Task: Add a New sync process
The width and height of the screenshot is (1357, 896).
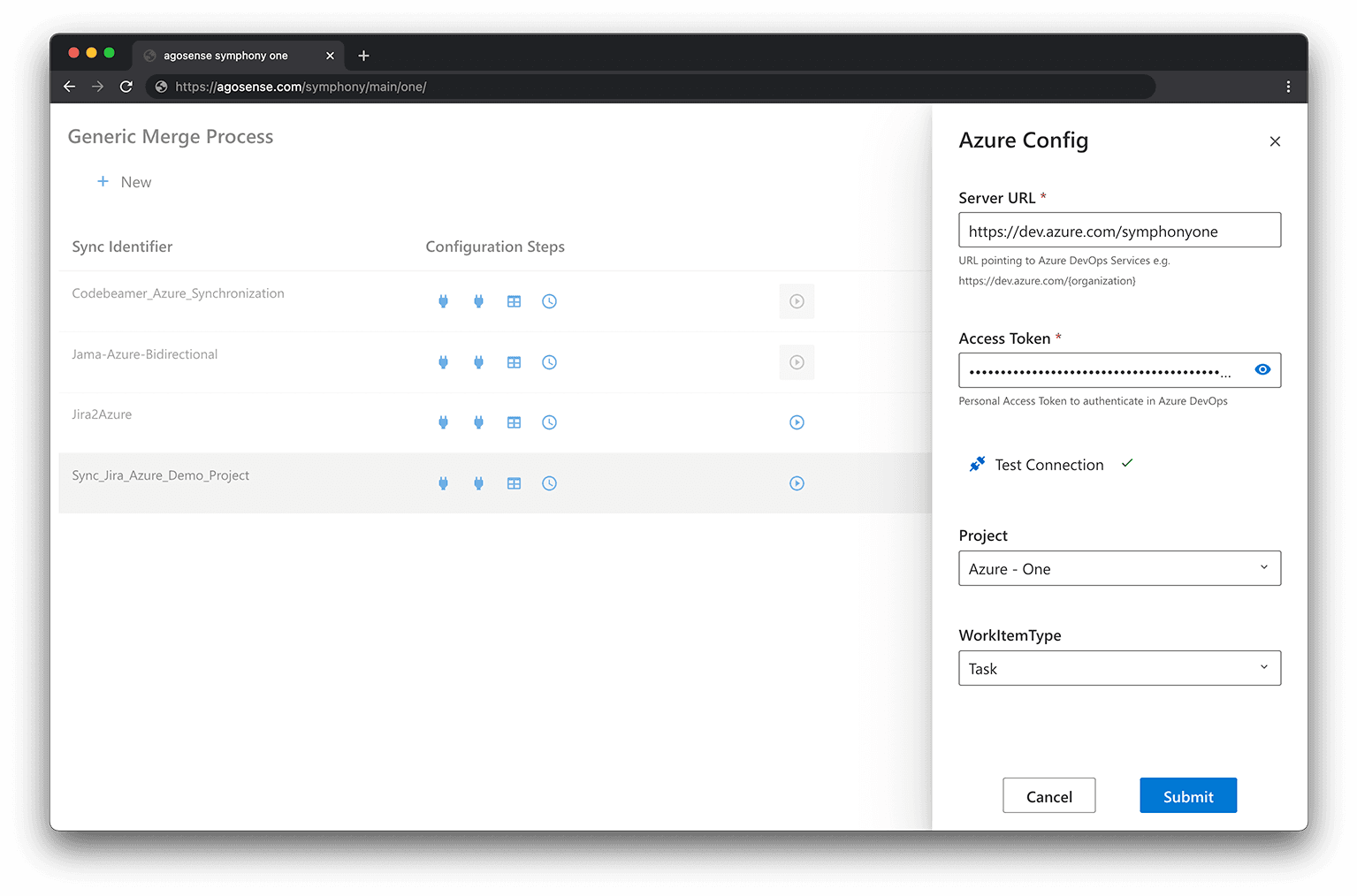Action: [125, 182]
